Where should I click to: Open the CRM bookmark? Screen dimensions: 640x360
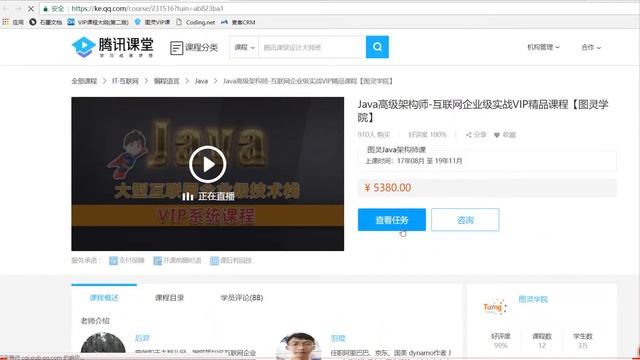[238, 22]
